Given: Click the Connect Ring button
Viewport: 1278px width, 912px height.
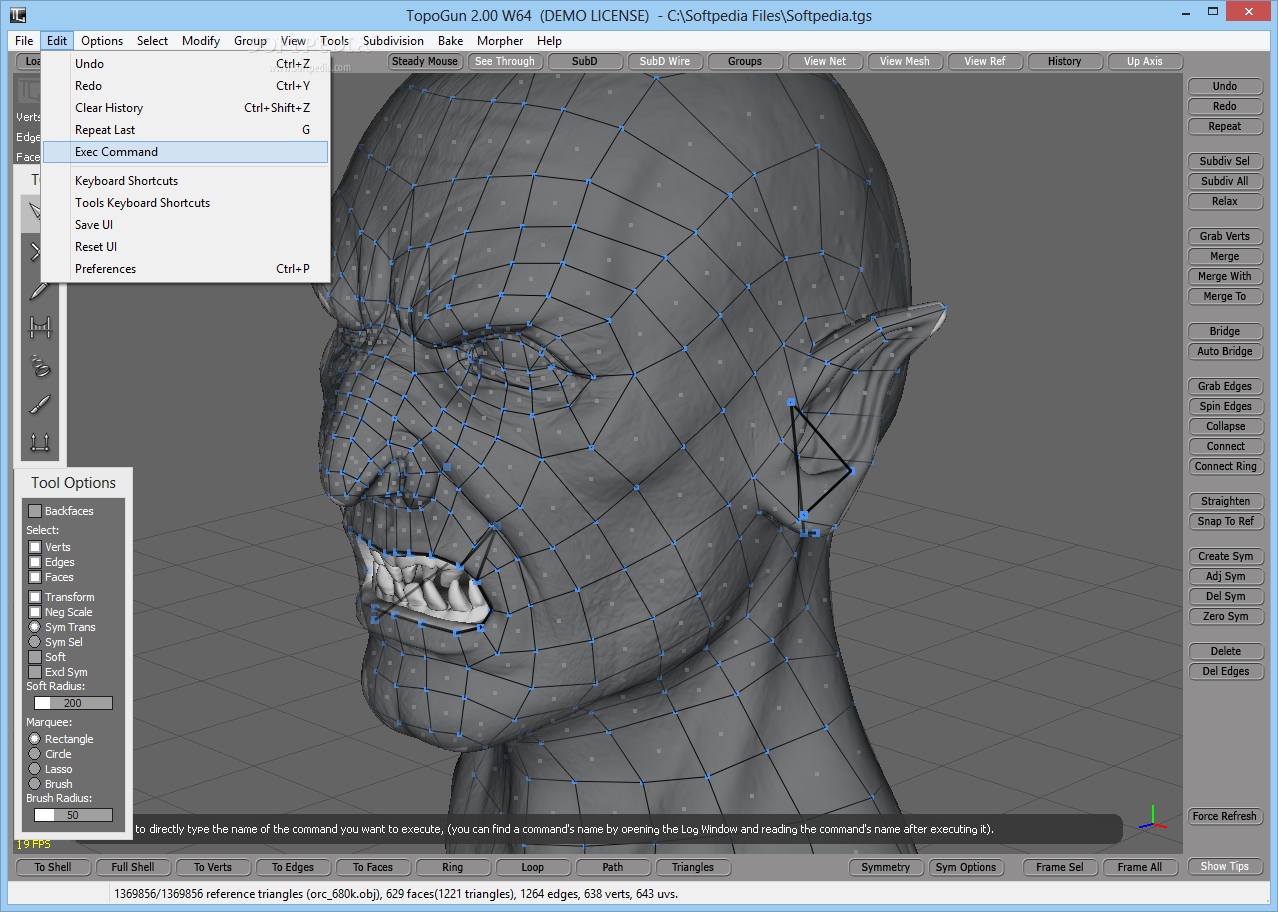Looking at the screenshot, I should pos(1225,466).
